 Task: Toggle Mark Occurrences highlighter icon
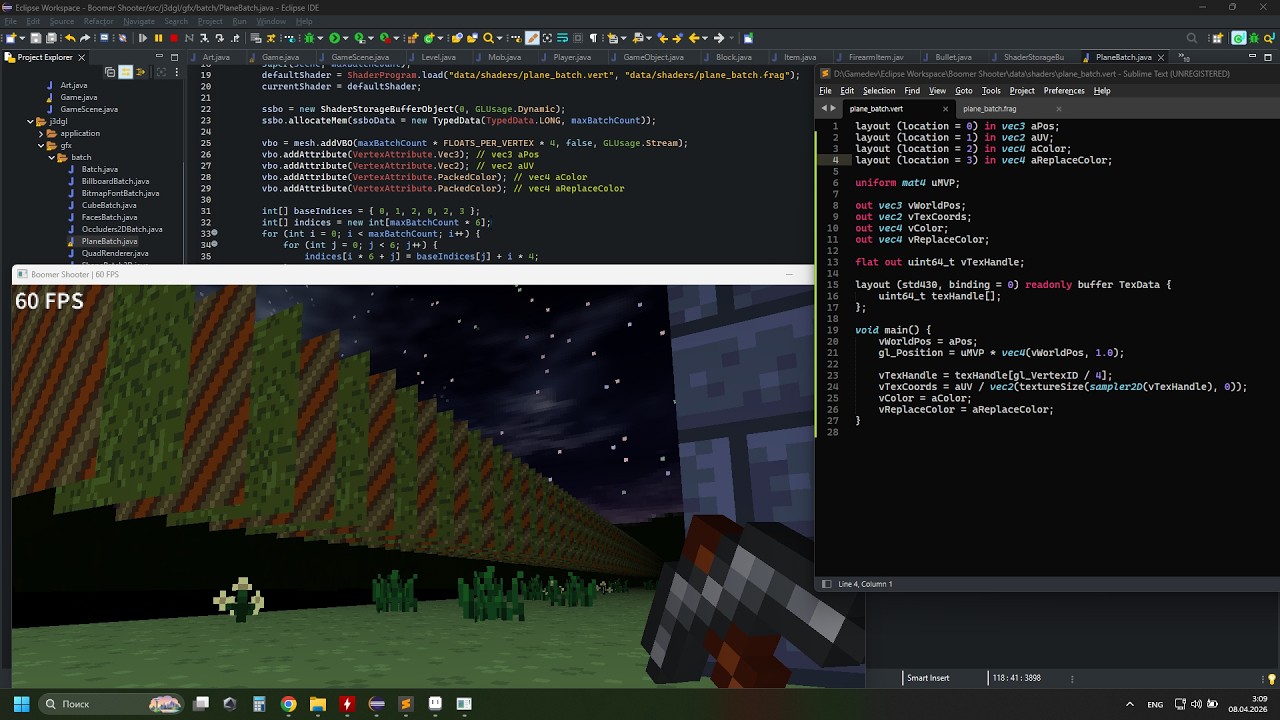click(x=532, y=38)
